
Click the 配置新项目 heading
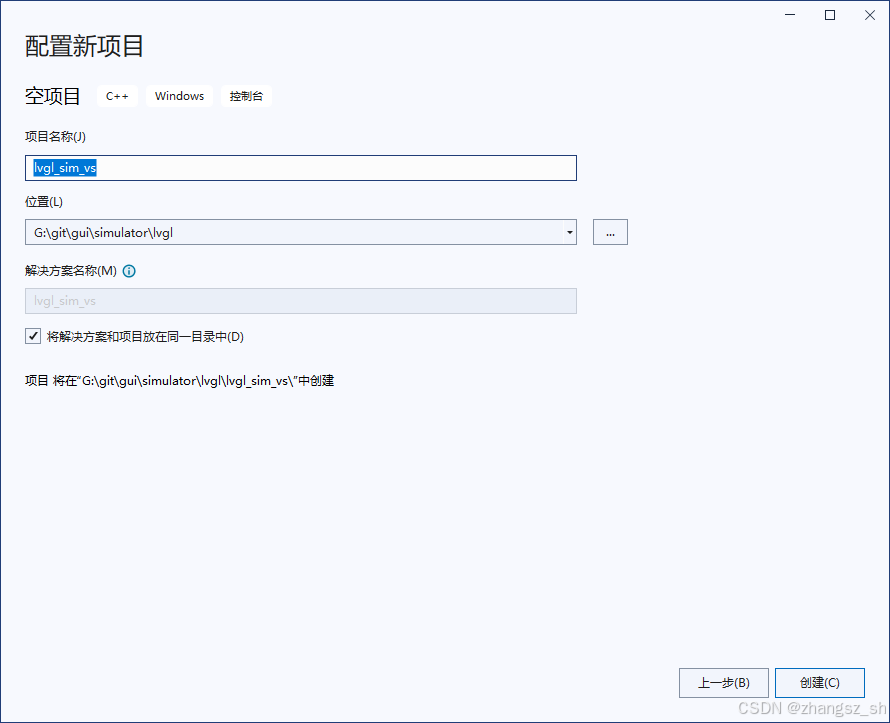pos(84,46)
